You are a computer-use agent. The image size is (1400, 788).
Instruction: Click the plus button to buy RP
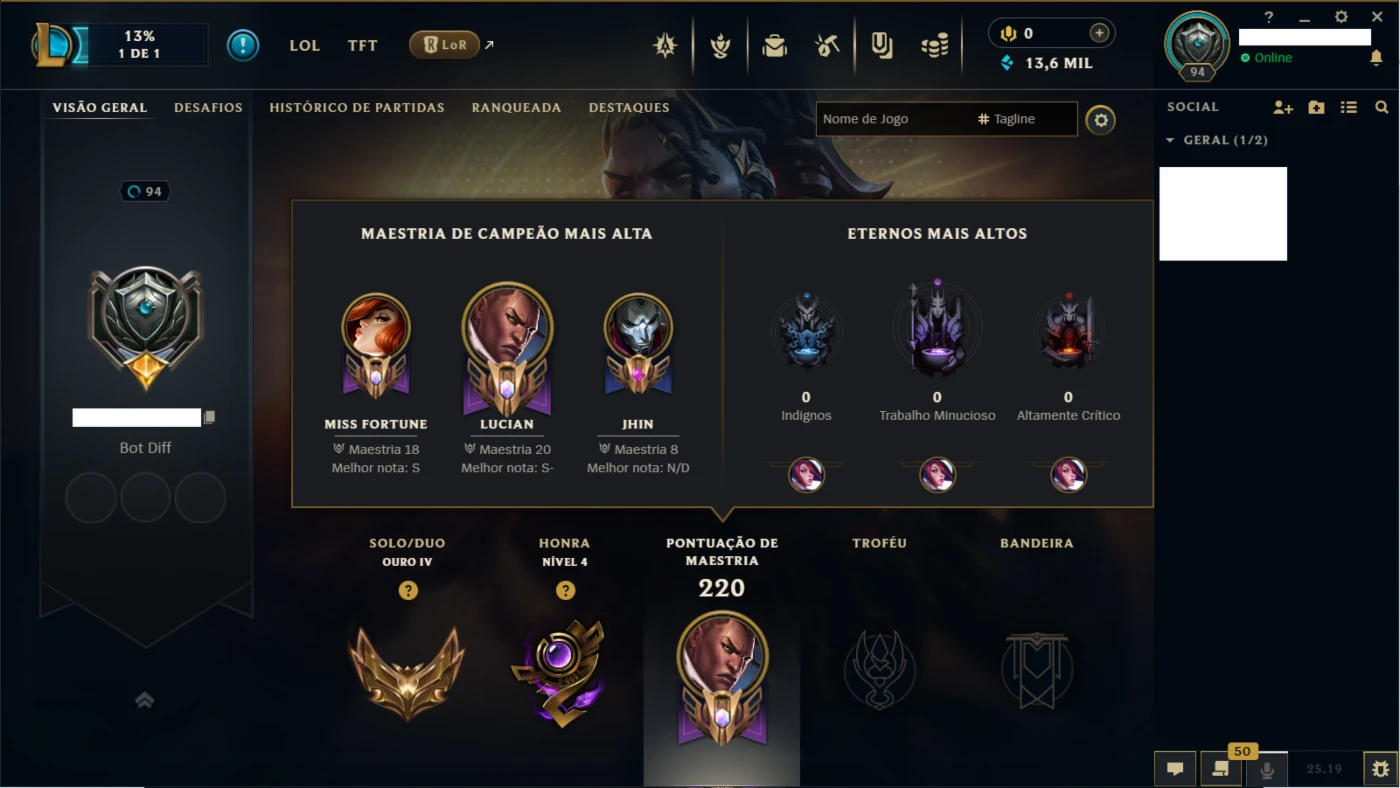point(1099,33)
